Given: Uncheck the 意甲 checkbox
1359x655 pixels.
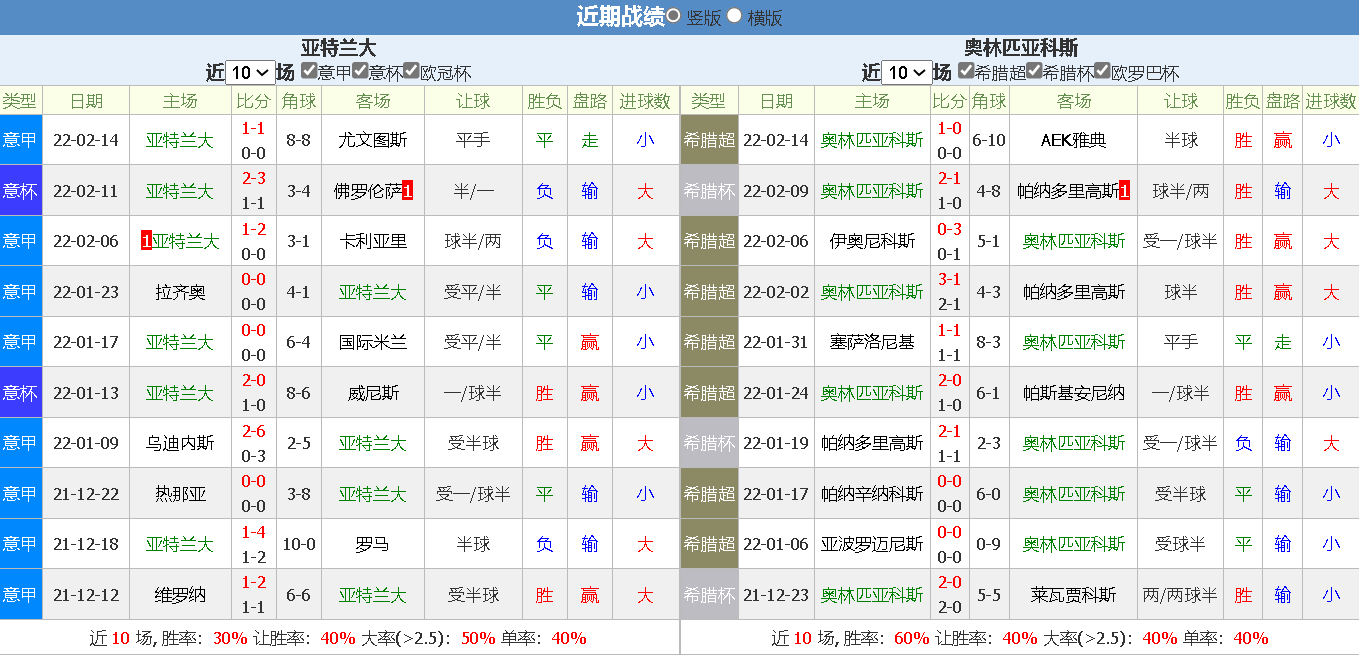Looking at the screenshot, I should tap(309, 71).
